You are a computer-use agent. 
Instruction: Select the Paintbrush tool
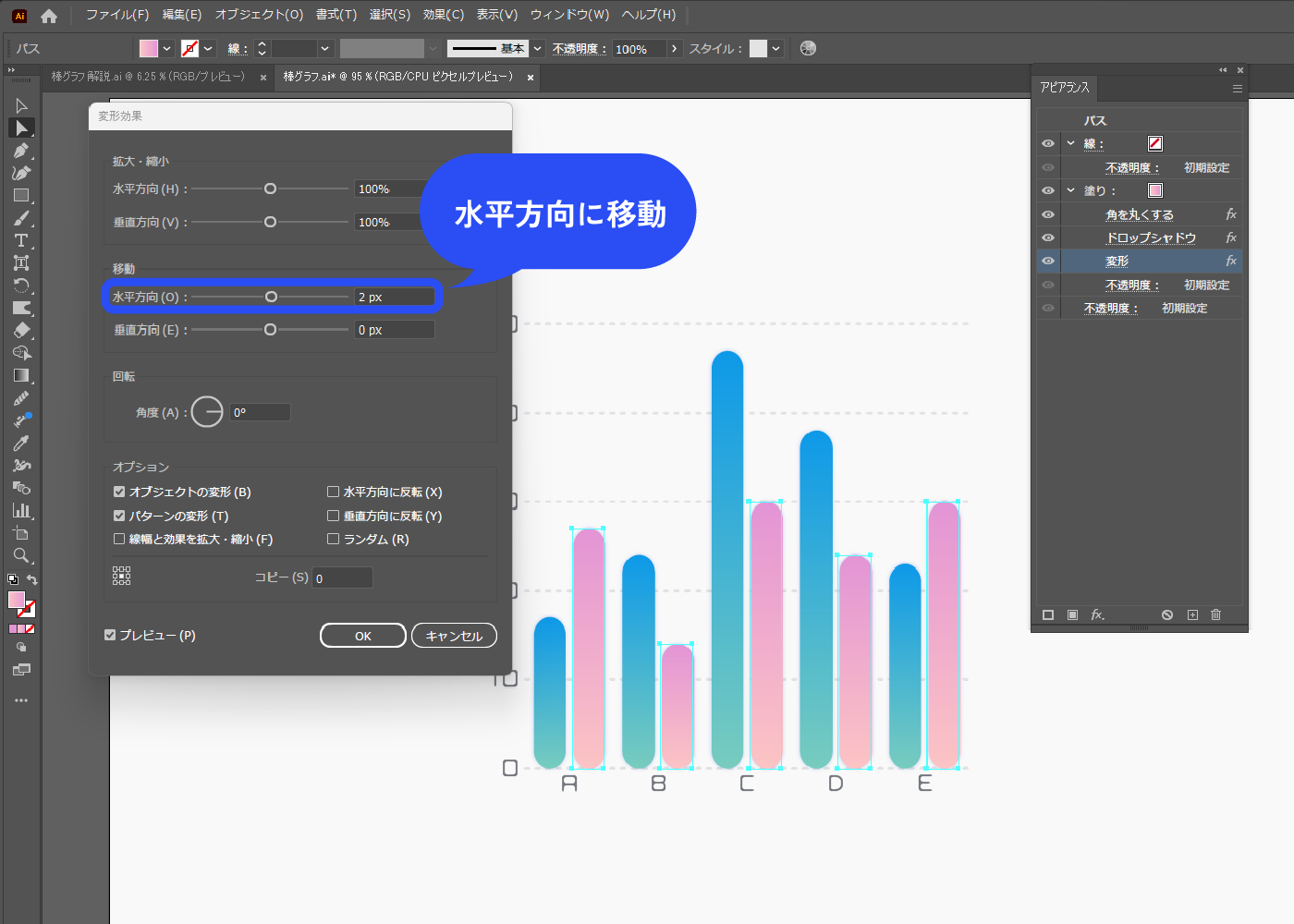pyautogui.click(x=21, y=218)
